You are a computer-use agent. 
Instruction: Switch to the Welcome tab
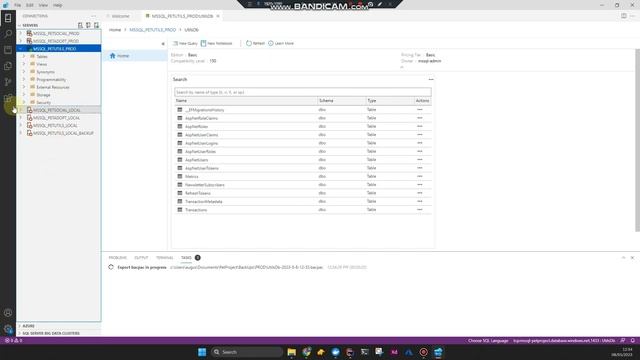click(x=121, y=16)
